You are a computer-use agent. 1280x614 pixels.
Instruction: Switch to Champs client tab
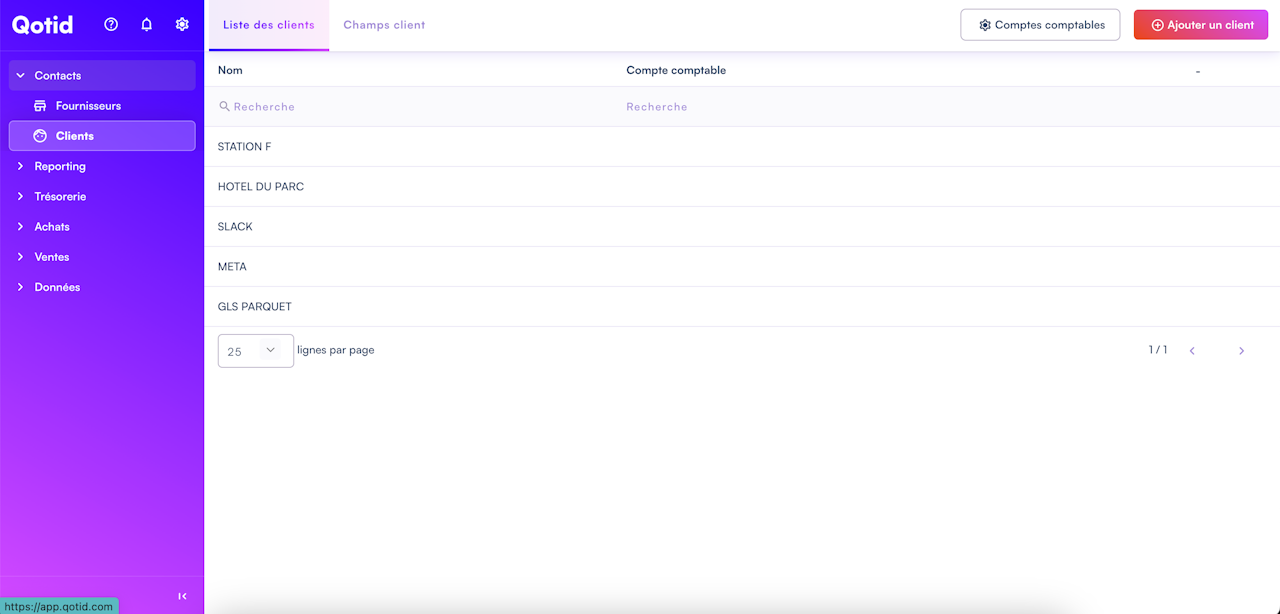click(384, 25)
